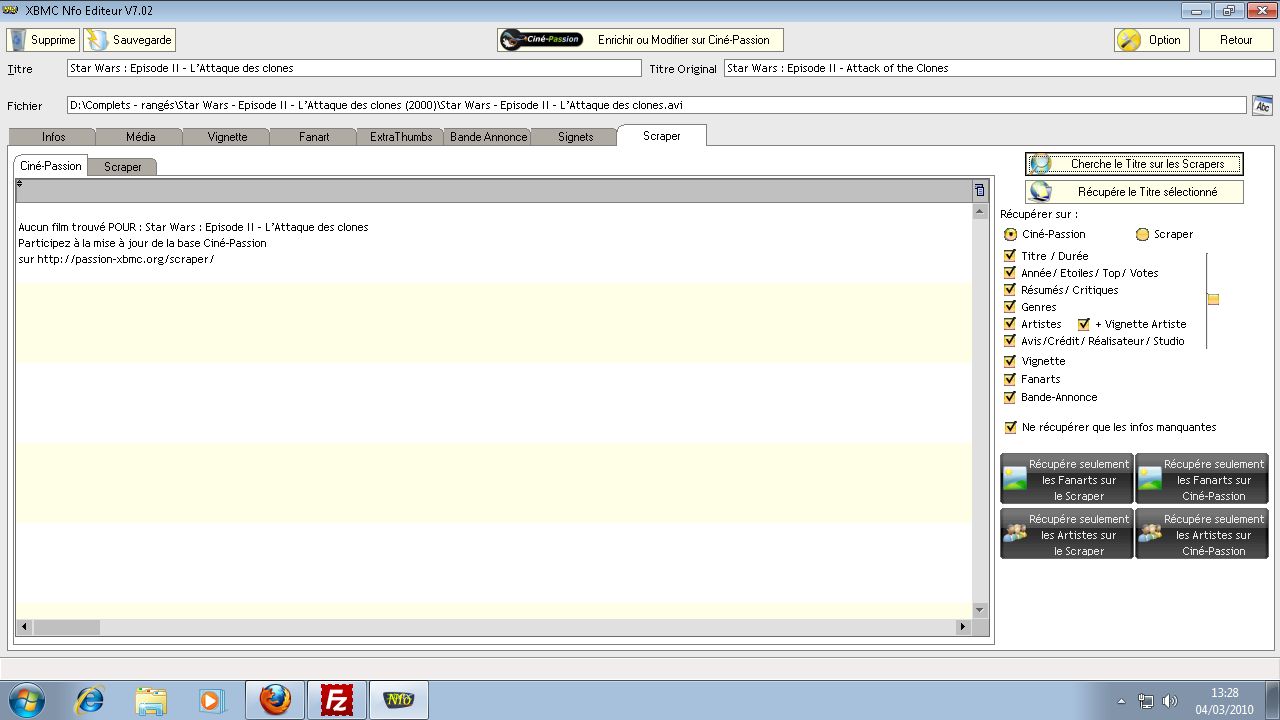Screen dimensions: 1280x720
Task: Uncheck the Fanarts checkbox
Action: (1010, 379)
